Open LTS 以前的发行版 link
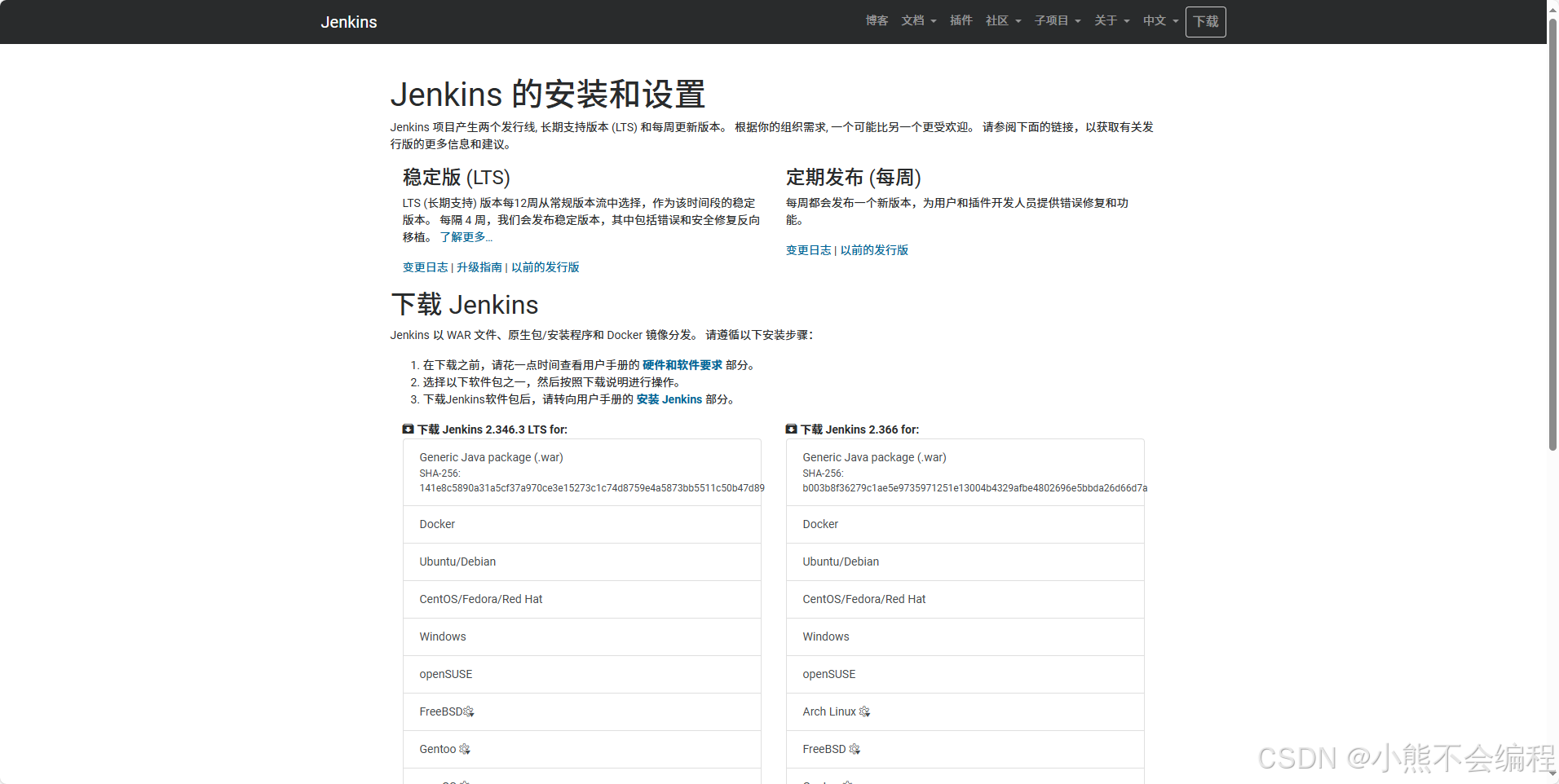This screenshot has height=784, width=1559. tap(545, 267)
